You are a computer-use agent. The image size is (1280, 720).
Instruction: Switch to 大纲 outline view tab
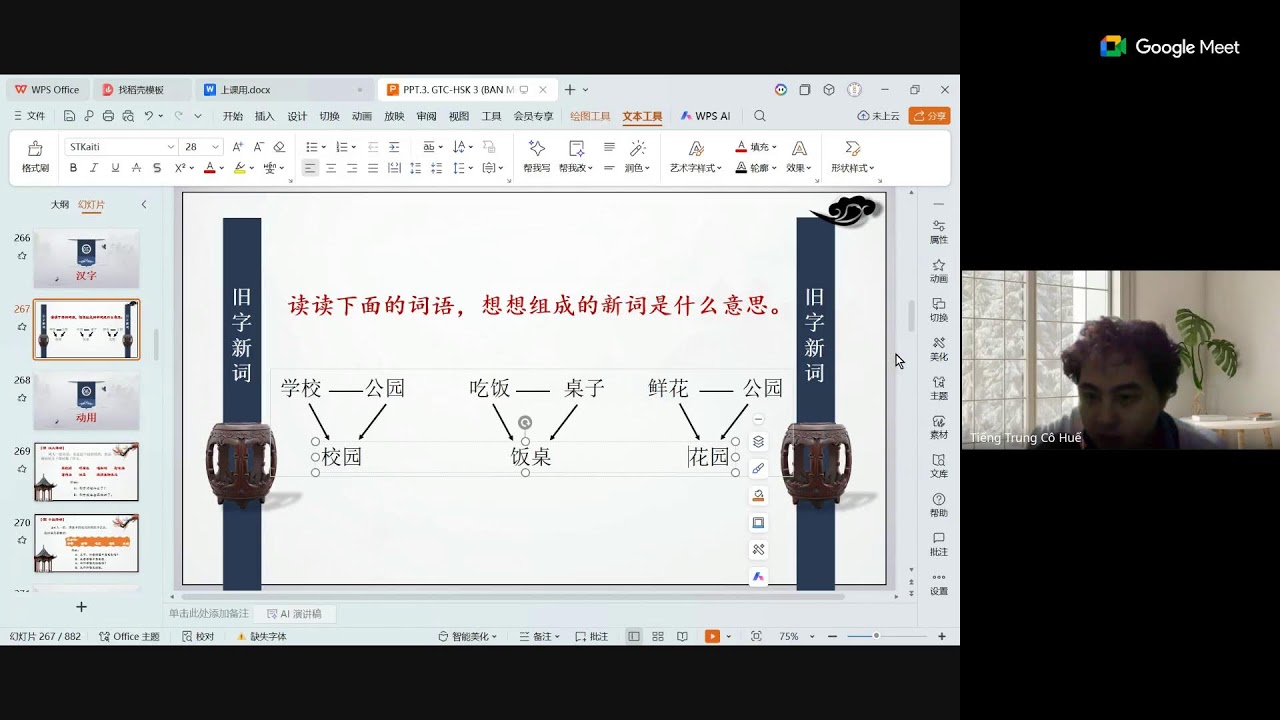pyautogui.click(x=60, y=205)
